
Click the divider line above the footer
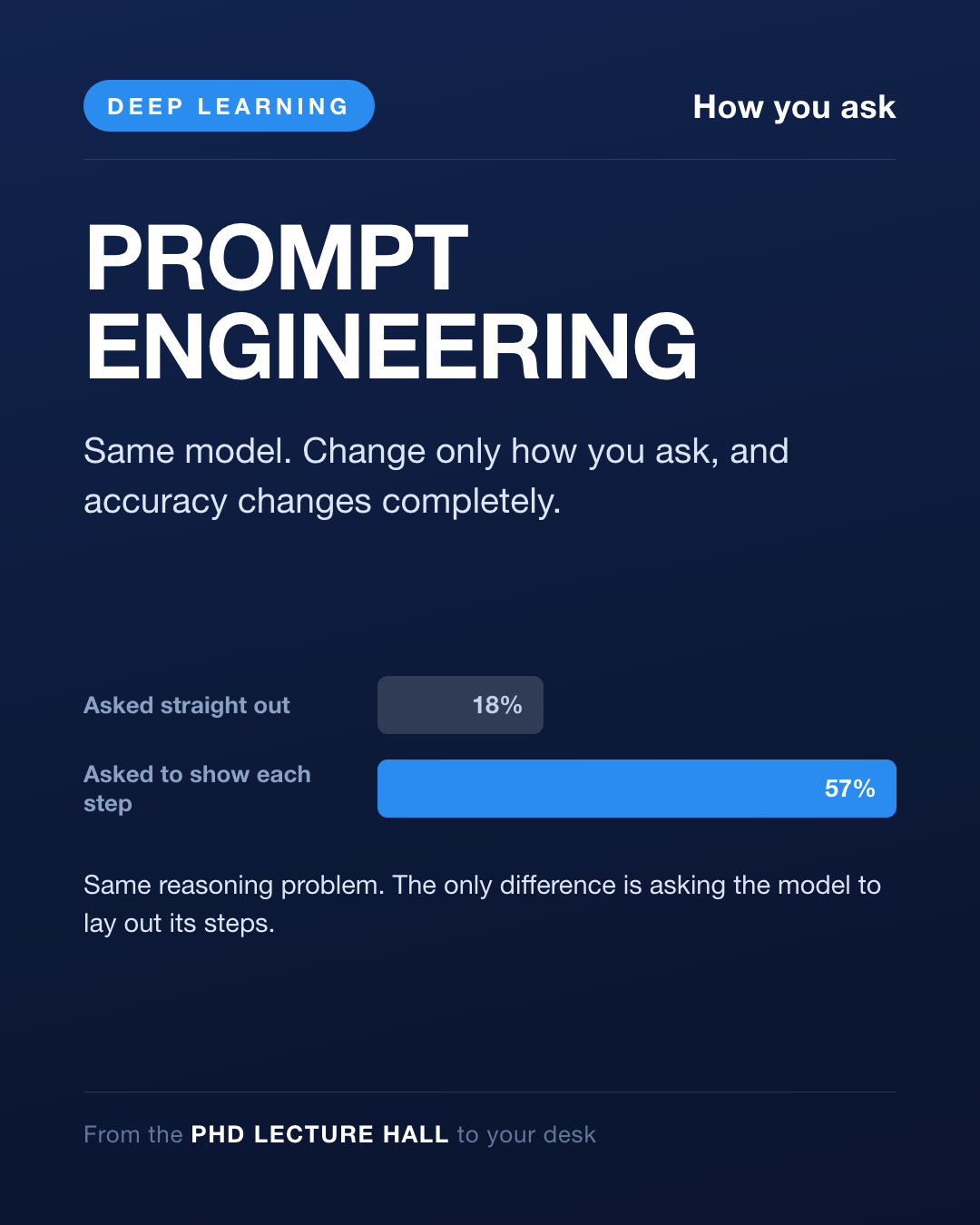coord(490,1092)
